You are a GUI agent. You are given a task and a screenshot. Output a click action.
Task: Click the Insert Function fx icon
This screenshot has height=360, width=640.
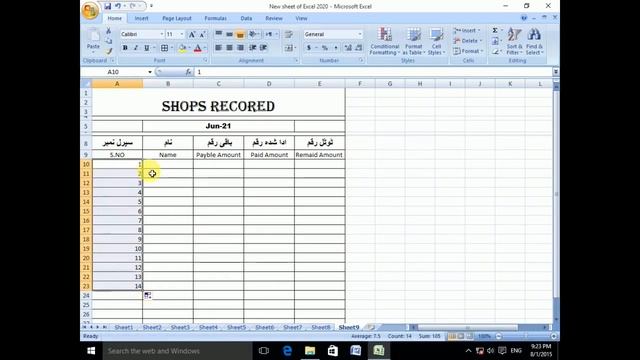tap(188, 72)
